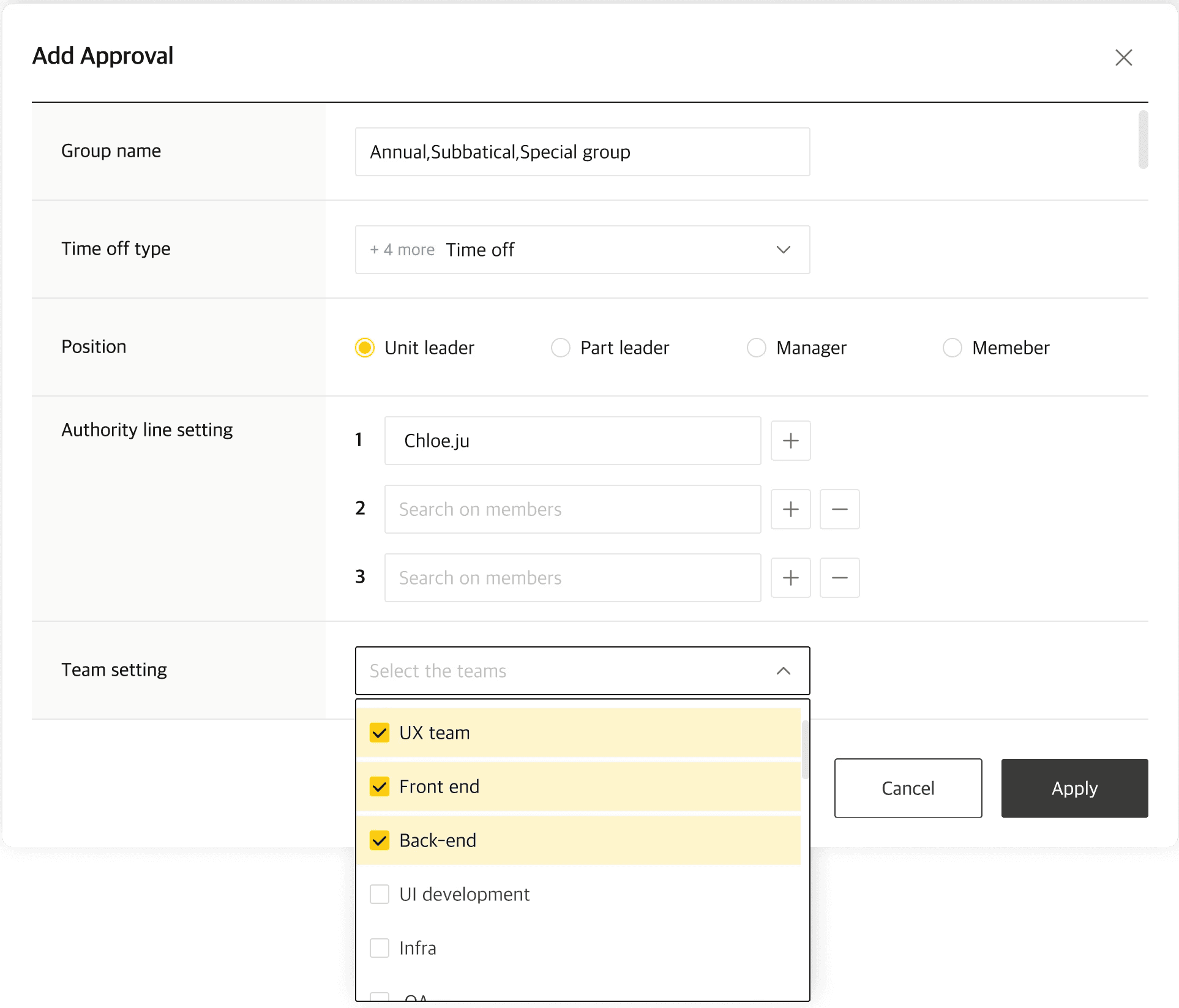Remove authority line 3 with minus button
Image resolution: width=1179 pixels, height=1008 pixels.
coord(839,578)
